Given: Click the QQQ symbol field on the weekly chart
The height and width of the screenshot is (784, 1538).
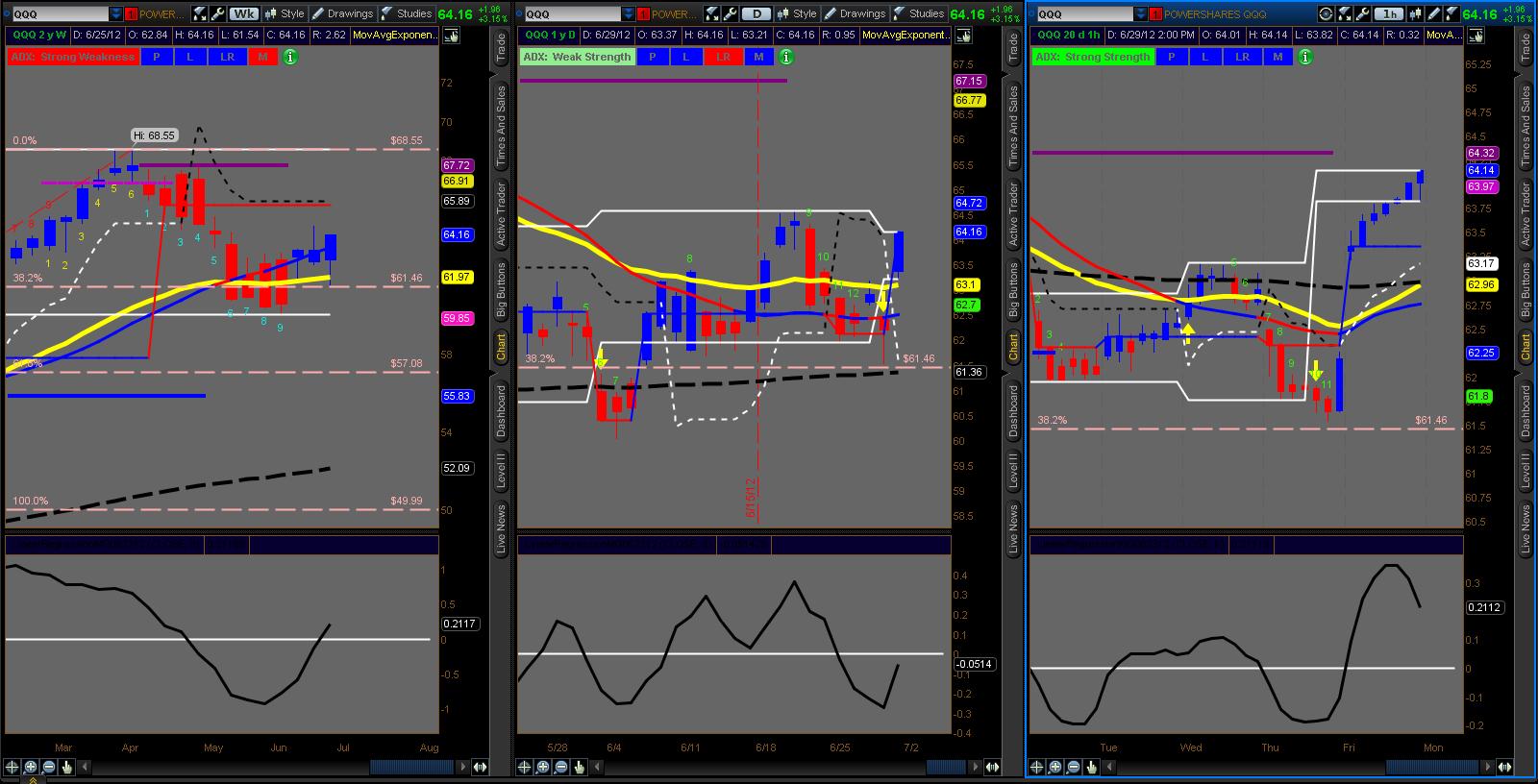Looking at the screenshot, I should pyautogui.click(x=61, y=14).
